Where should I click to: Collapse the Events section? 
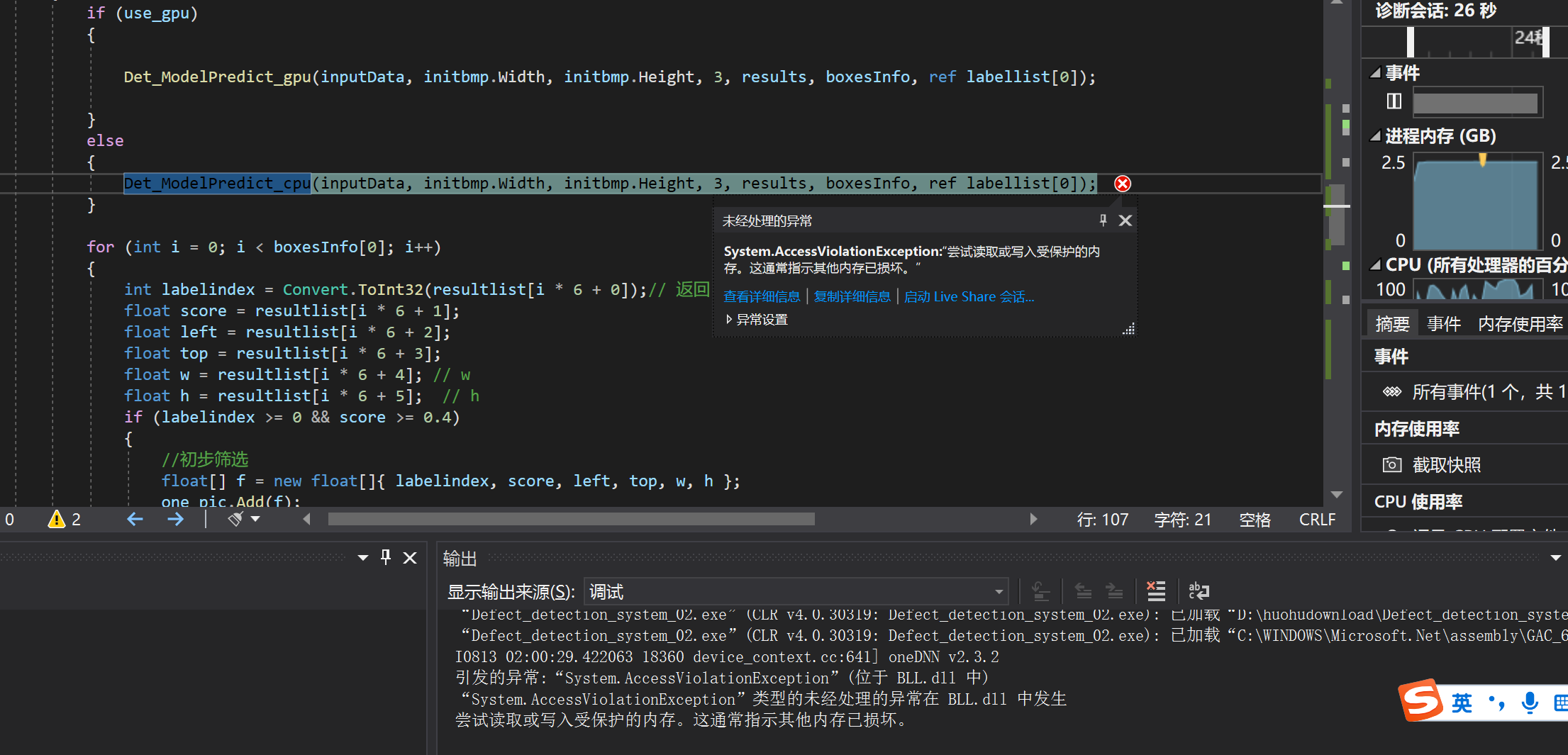pos(1376,73)
